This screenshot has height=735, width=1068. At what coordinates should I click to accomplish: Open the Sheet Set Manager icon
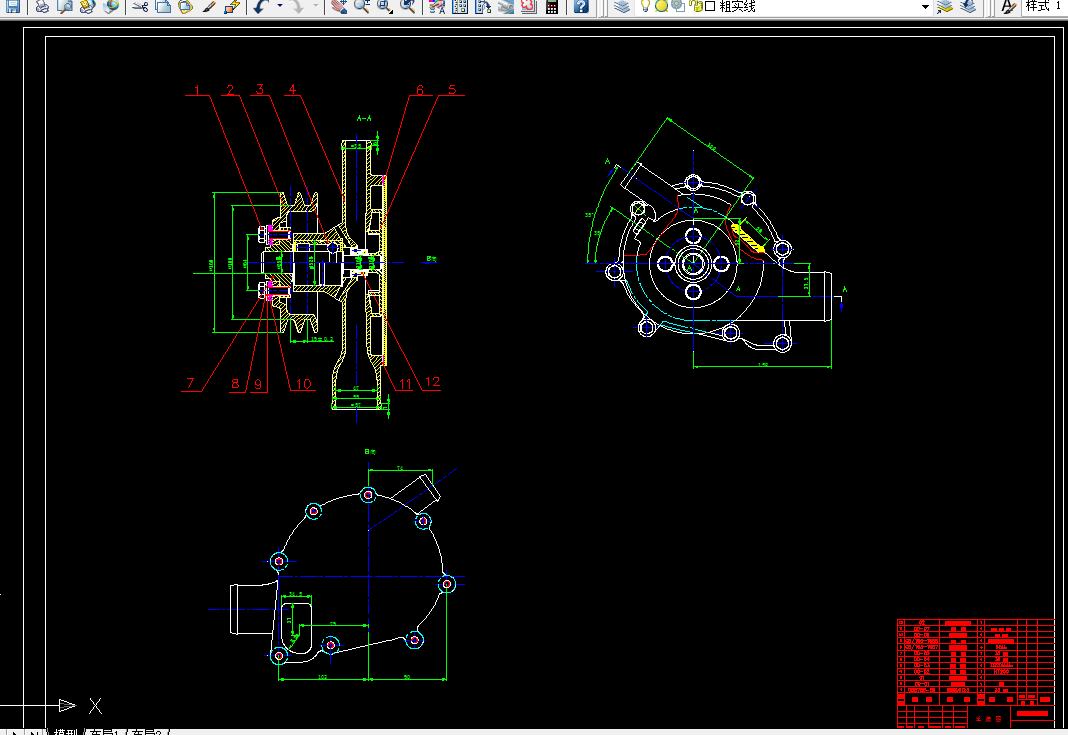505,6
